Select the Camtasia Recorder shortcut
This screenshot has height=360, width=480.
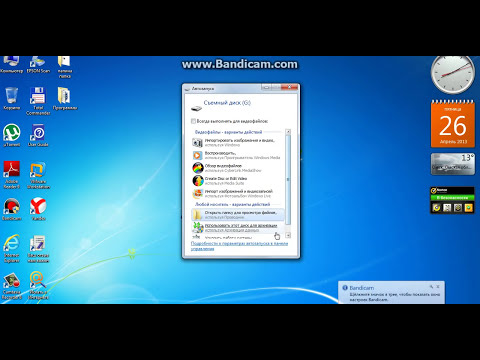coord(12,286)
